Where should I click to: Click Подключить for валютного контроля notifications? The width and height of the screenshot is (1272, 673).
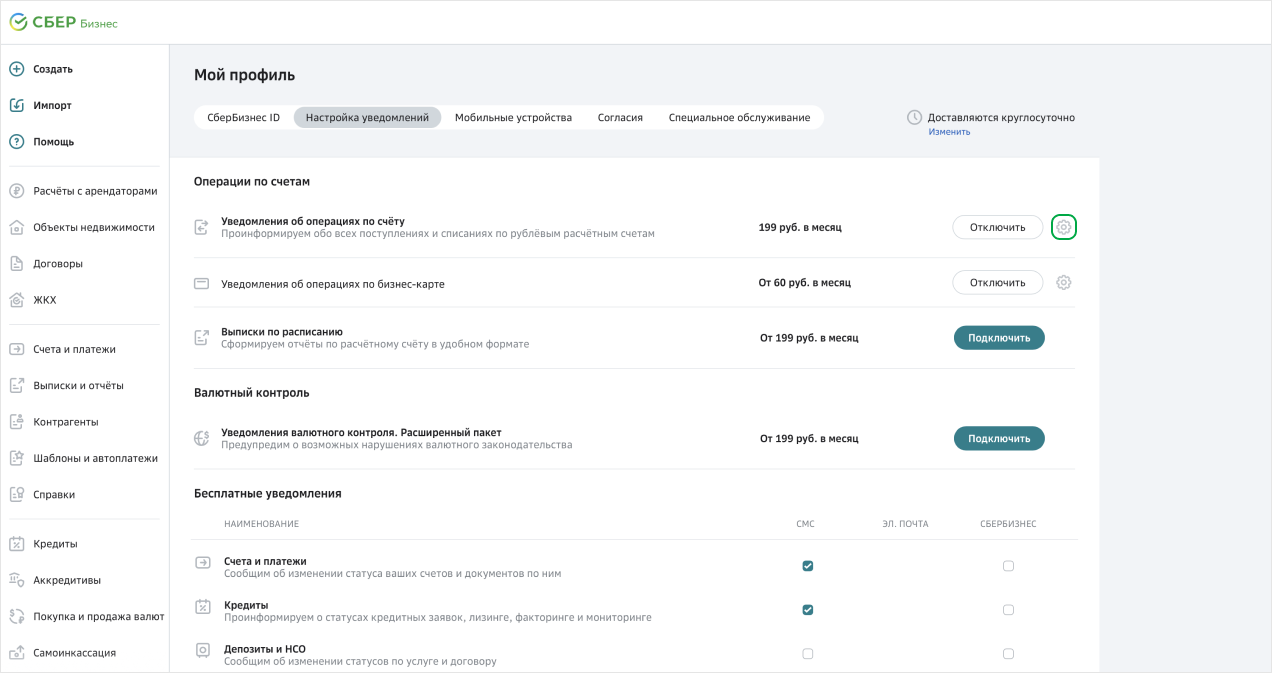999,438
